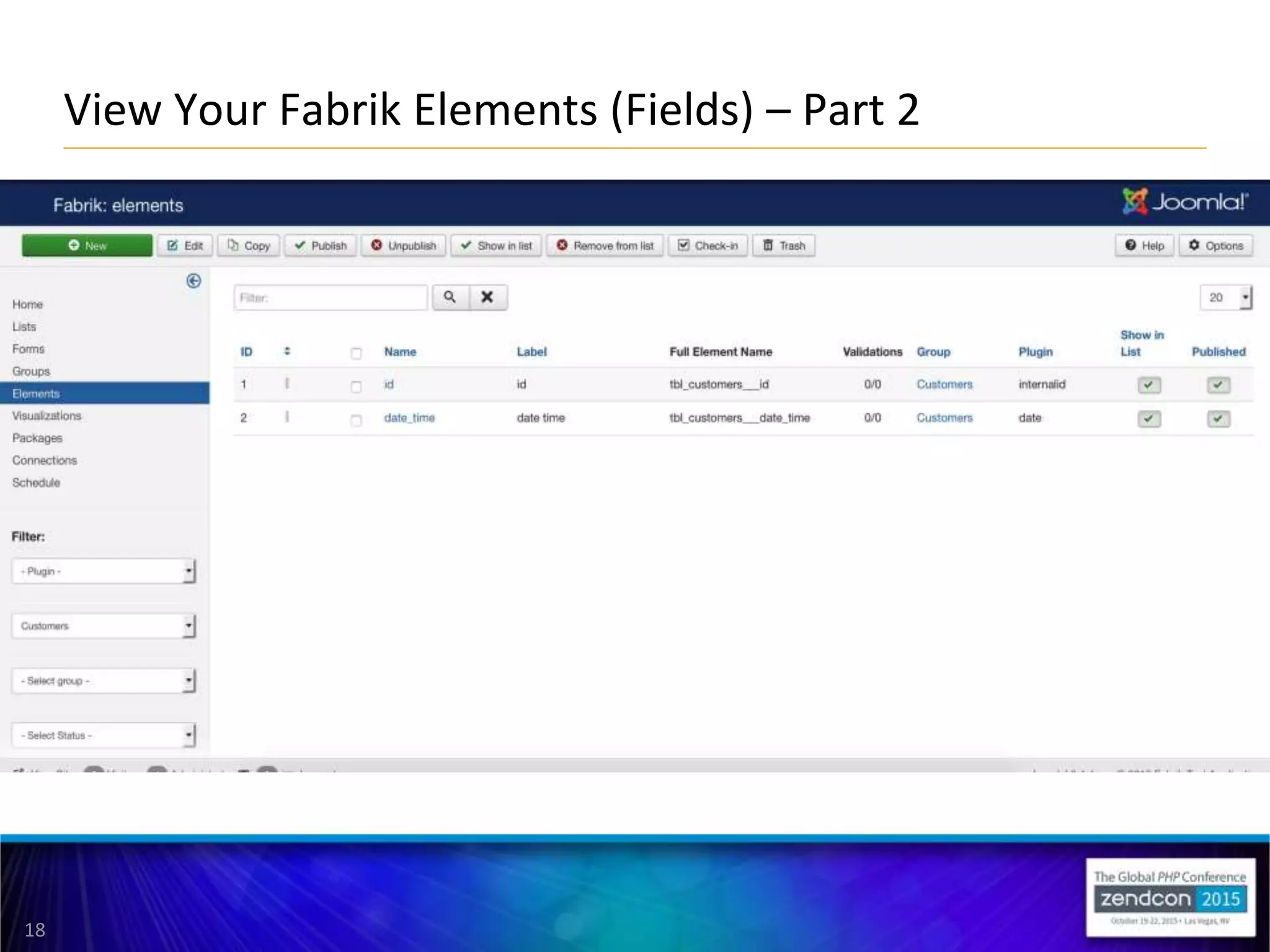Check the select-all checkbox in header
The image size is (1270, 952).
click(356, 353)
